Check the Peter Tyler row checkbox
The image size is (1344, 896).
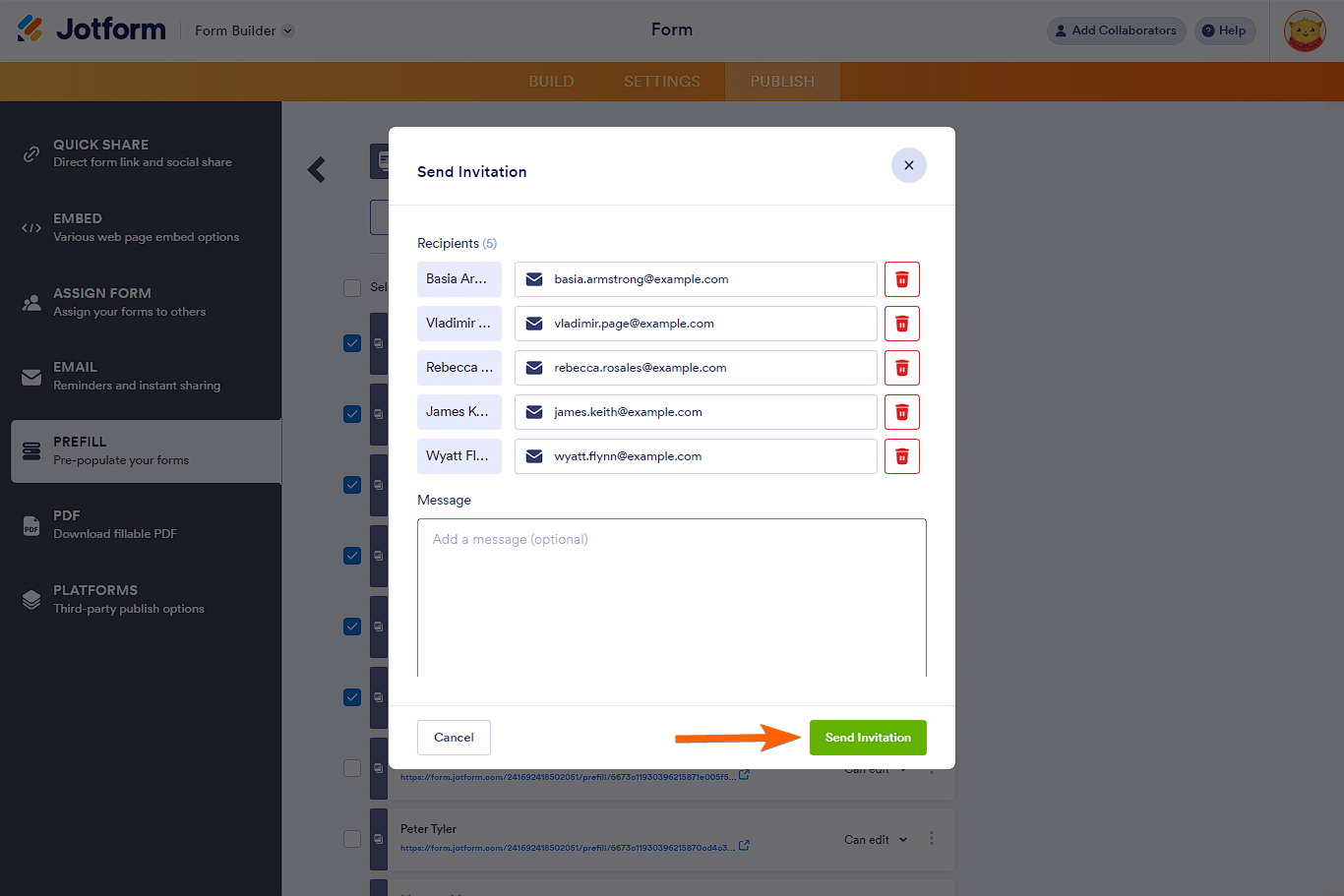coord(352,839)
